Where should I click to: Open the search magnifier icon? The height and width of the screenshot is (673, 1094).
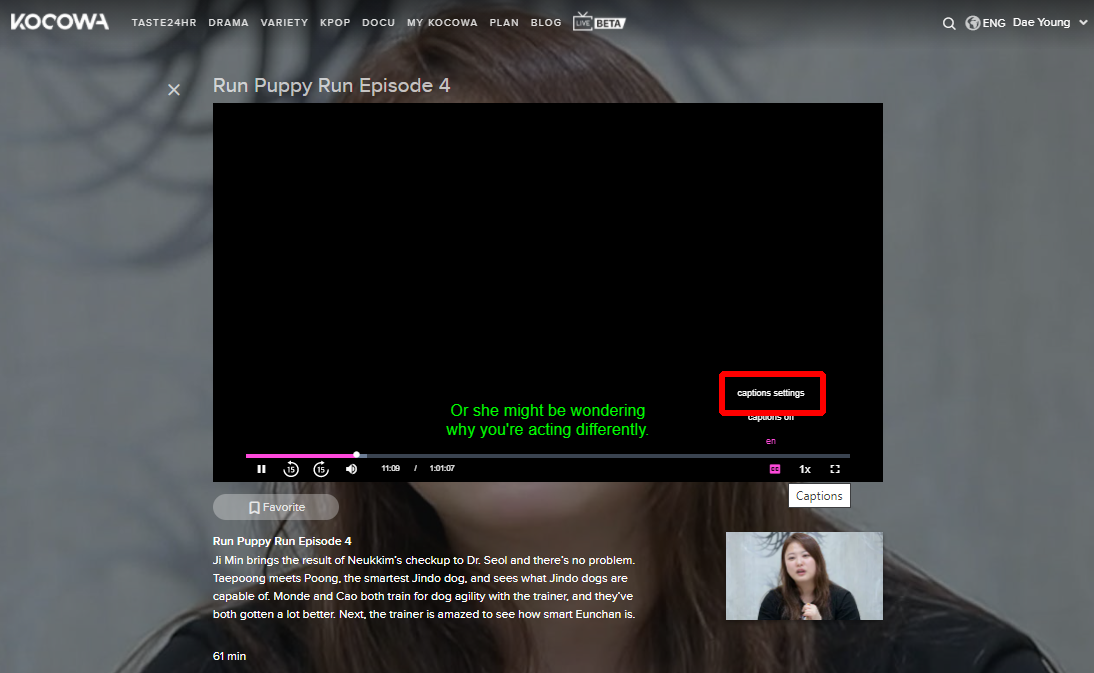click(x=949, y=23)
